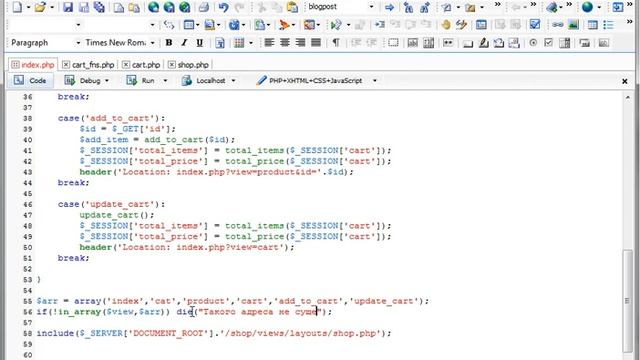Open the dropdown arrow next to New file
This screenshot has height=360, width=640.
[x=28, y=7]
